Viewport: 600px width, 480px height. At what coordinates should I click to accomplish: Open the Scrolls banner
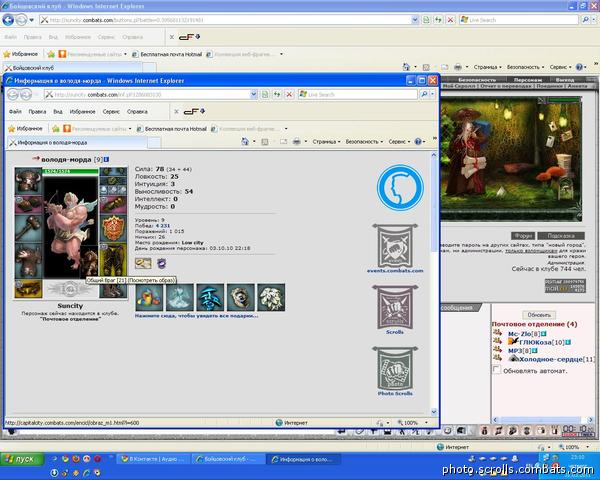tap(395, 309)
